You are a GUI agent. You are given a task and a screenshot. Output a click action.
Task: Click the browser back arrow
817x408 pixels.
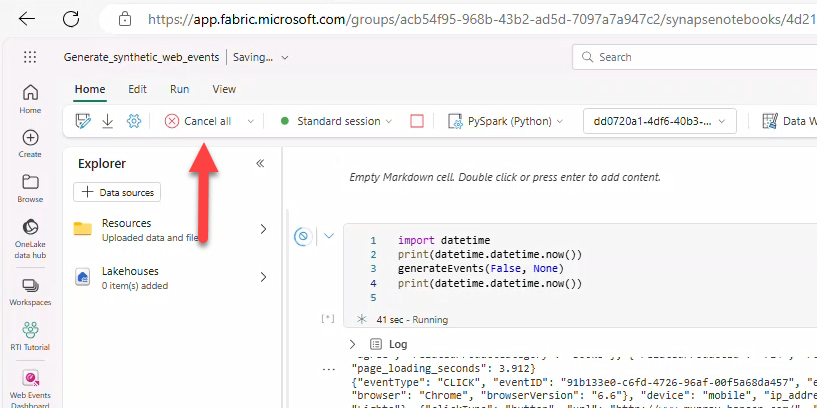click(27, 18)
